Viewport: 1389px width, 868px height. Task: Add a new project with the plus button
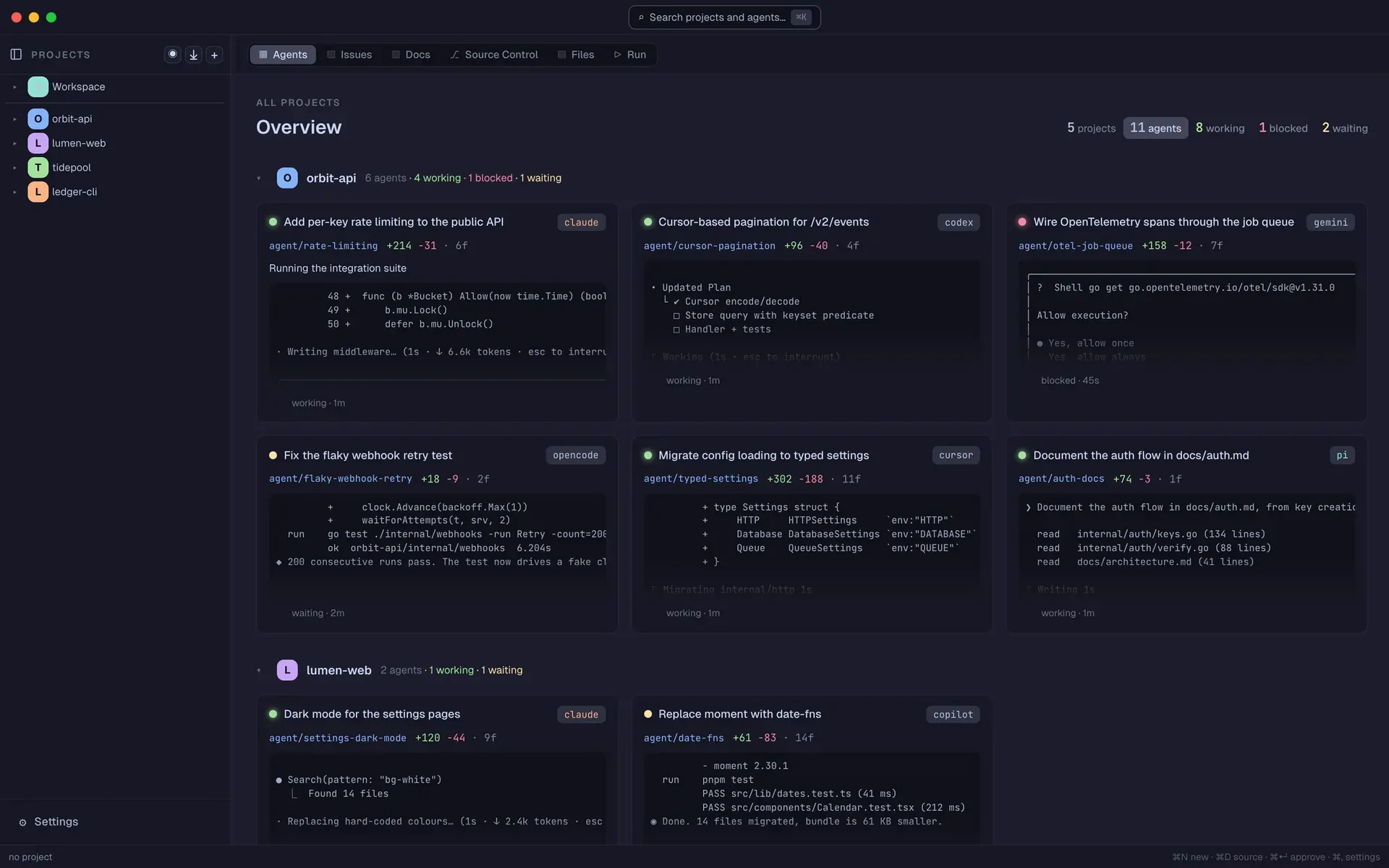(x=214, y=55)
